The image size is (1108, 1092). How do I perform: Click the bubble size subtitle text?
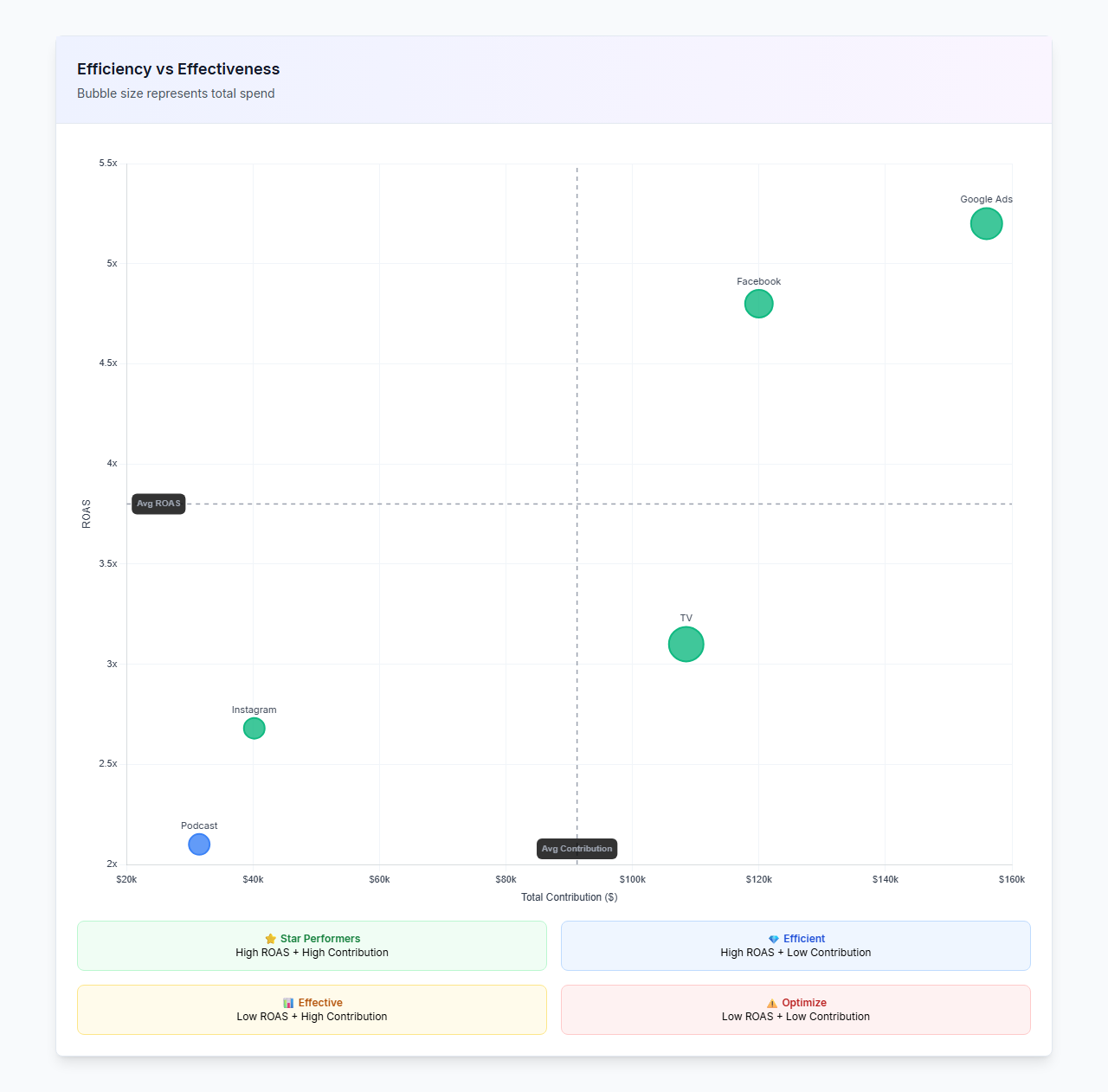click(x=176, y=93)
